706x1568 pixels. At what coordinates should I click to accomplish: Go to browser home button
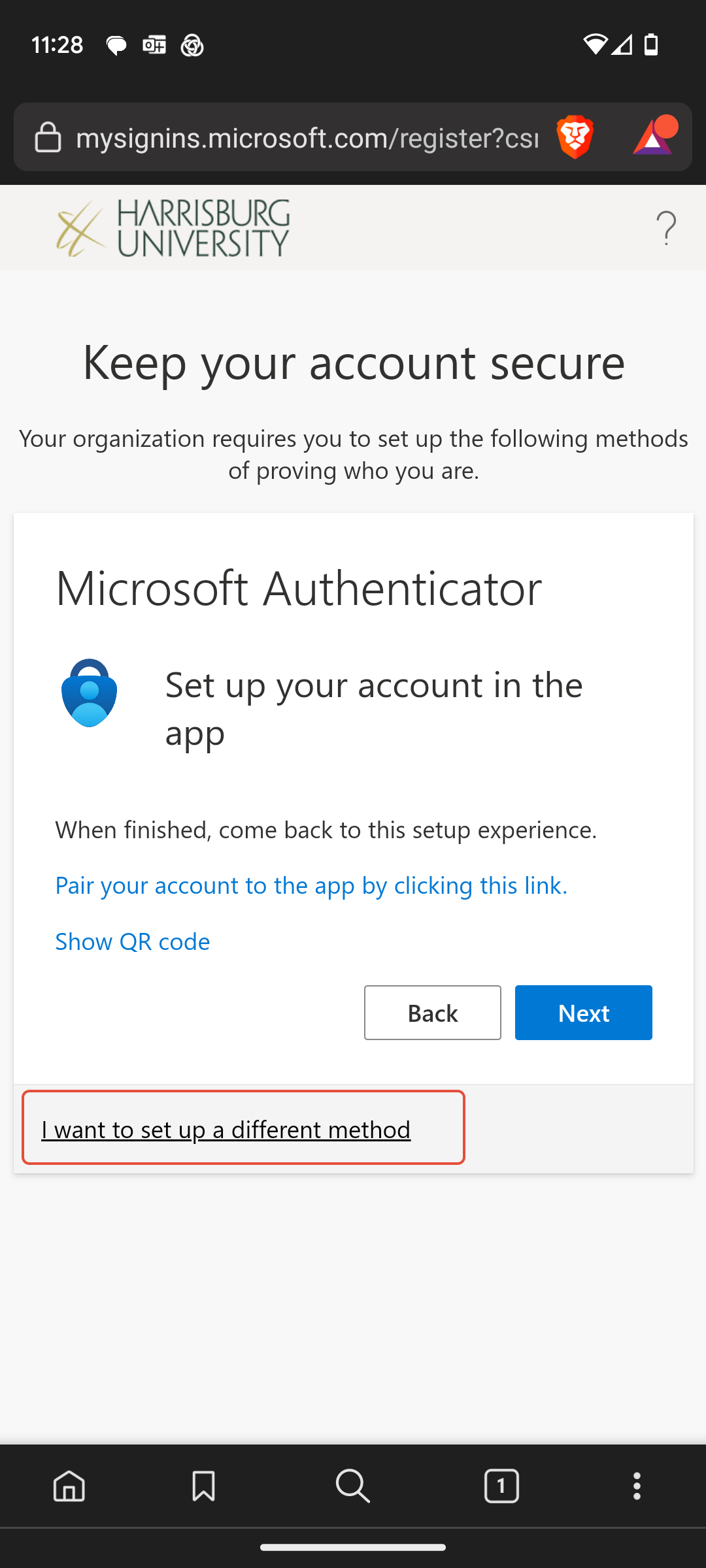[x=69, y=1486]
